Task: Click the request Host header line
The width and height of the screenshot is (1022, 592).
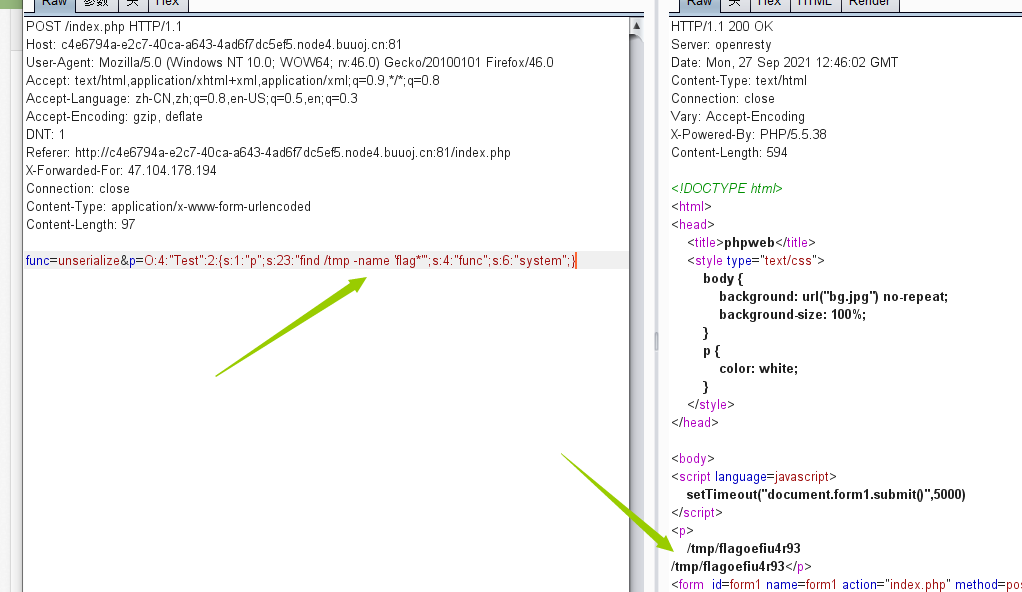Action: click(214, 45)
